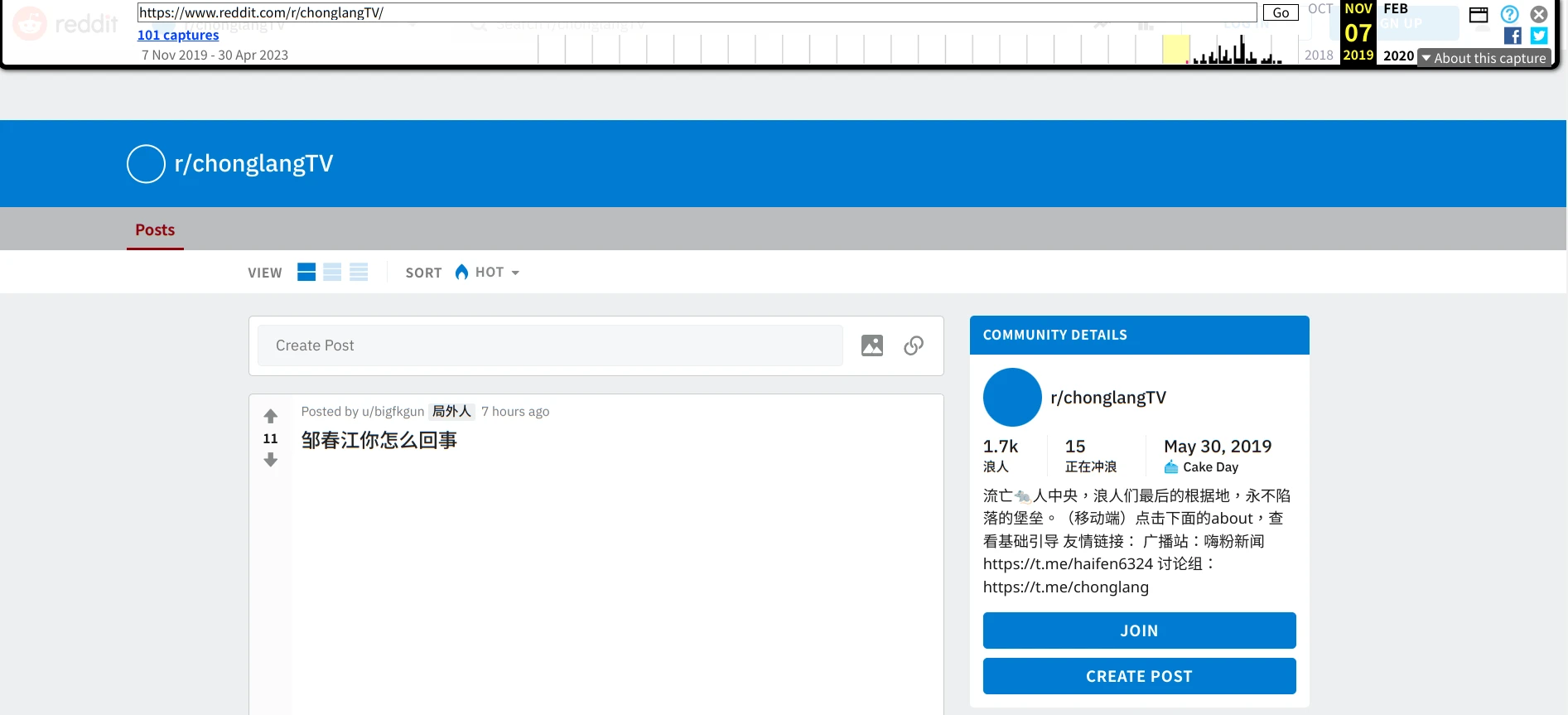Downvote the post by u/bigfkgun
The image size is (1568, 715).
pyautogui.click(x=270, y=461)
